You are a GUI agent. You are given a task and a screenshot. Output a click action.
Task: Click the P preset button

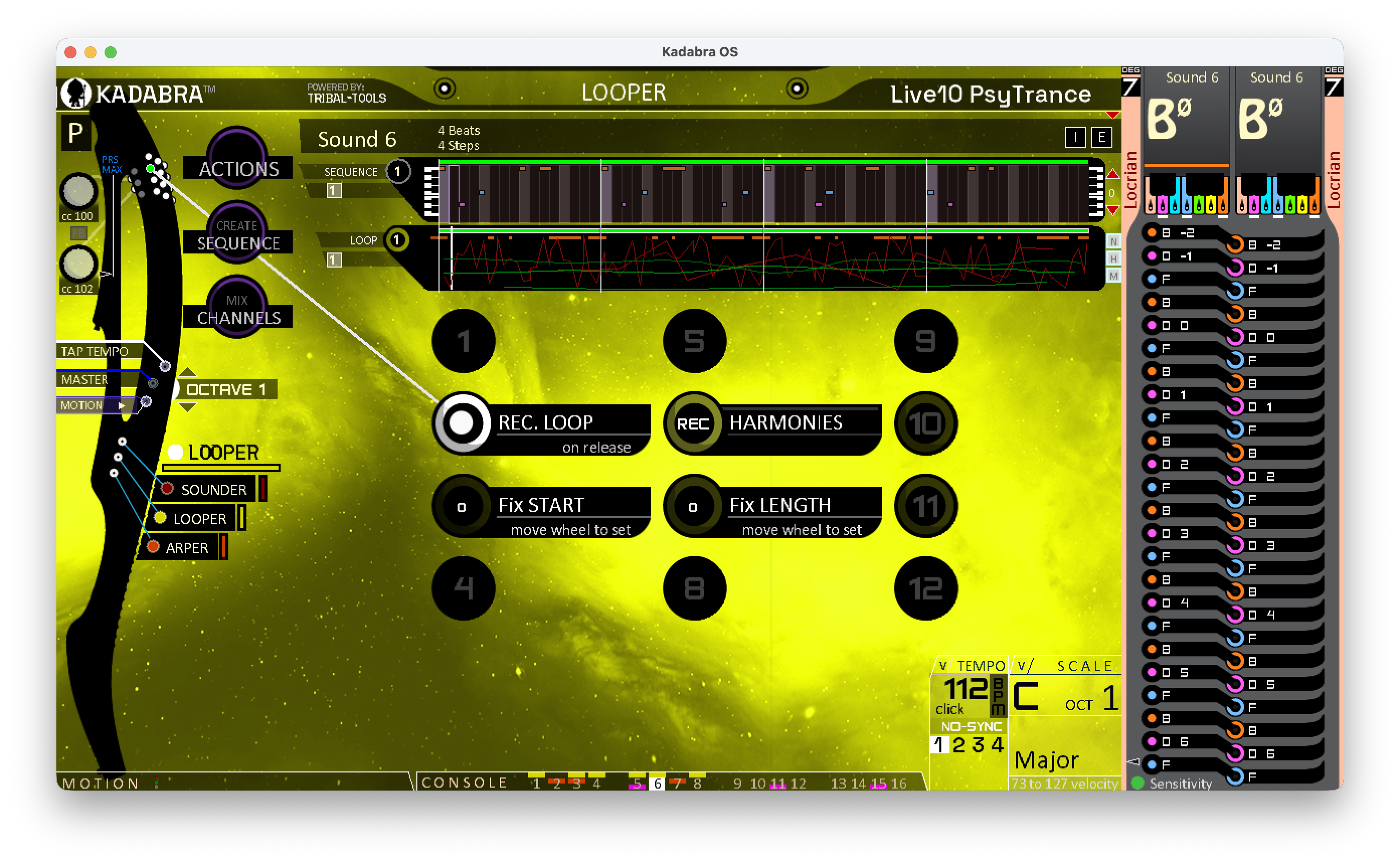click(75, 133)
